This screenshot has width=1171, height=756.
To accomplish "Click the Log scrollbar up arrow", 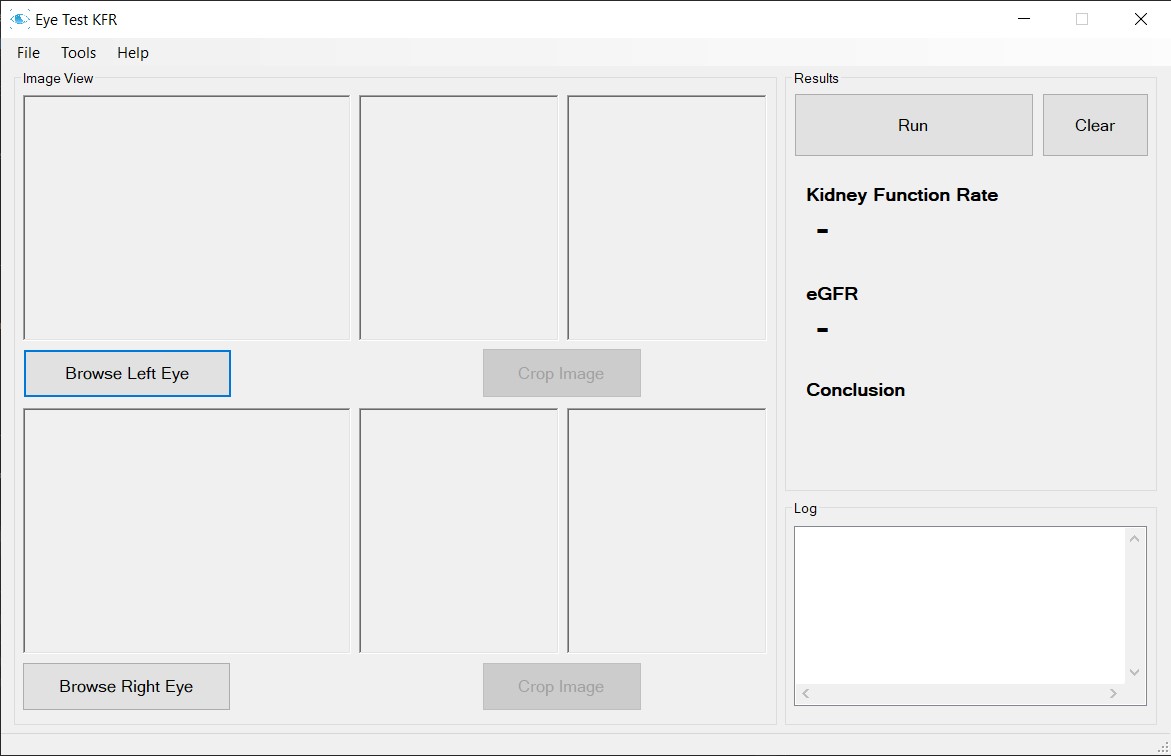I will (x=1134, y=539).
